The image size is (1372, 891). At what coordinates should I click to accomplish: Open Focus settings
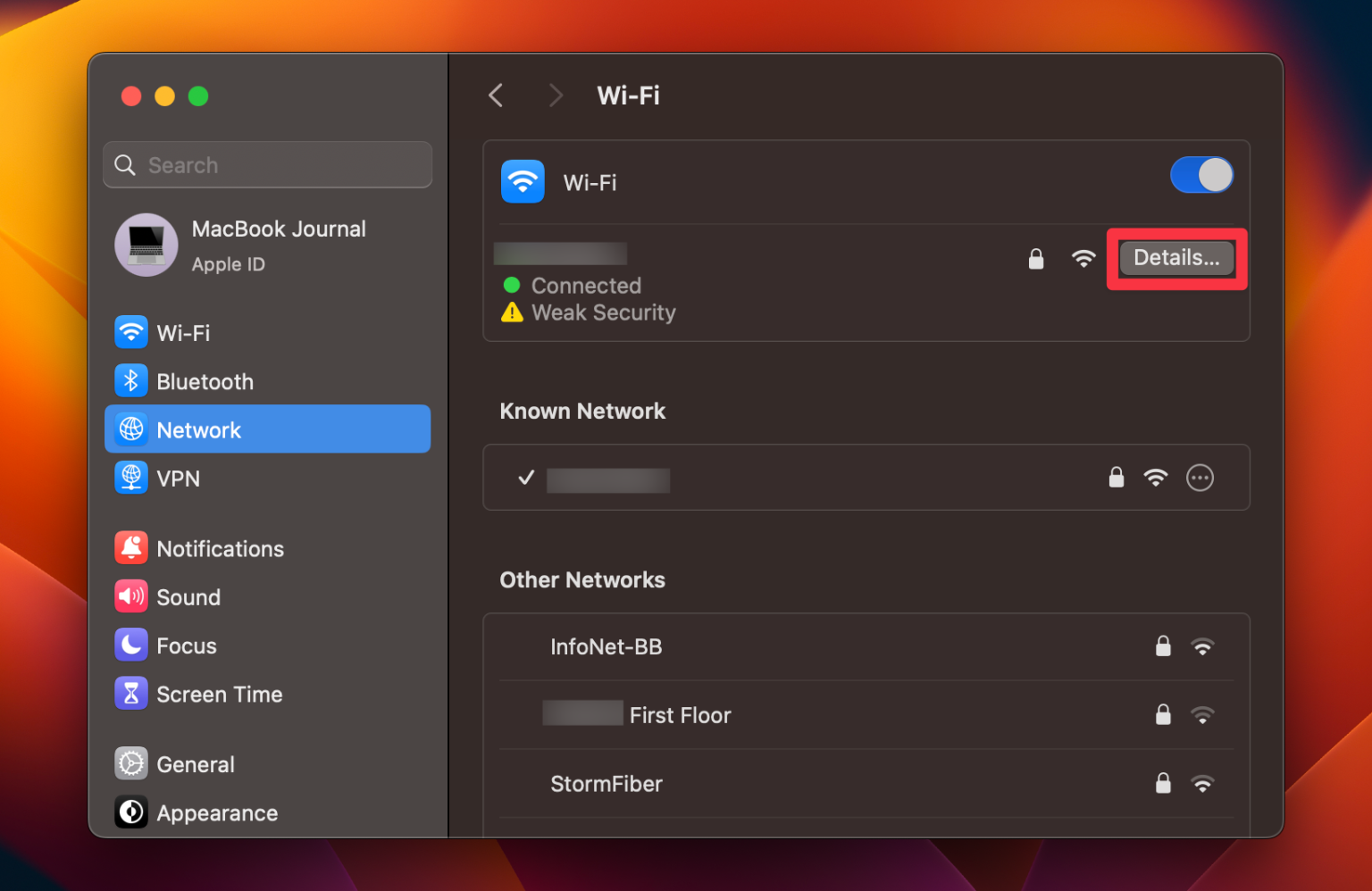[x=187, y=645]
